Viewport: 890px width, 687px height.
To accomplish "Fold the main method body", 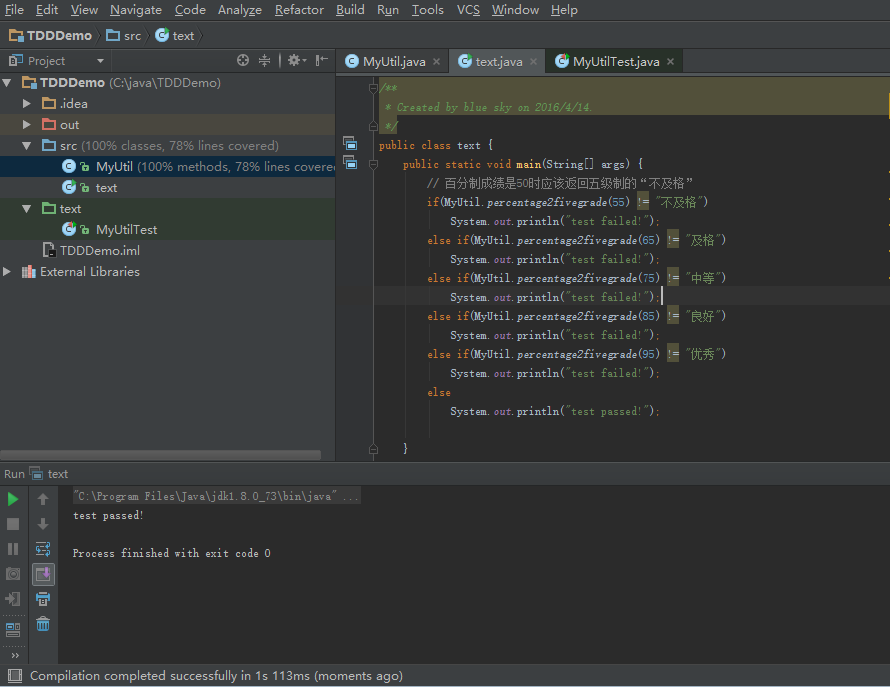I will [x=373, y=164].
